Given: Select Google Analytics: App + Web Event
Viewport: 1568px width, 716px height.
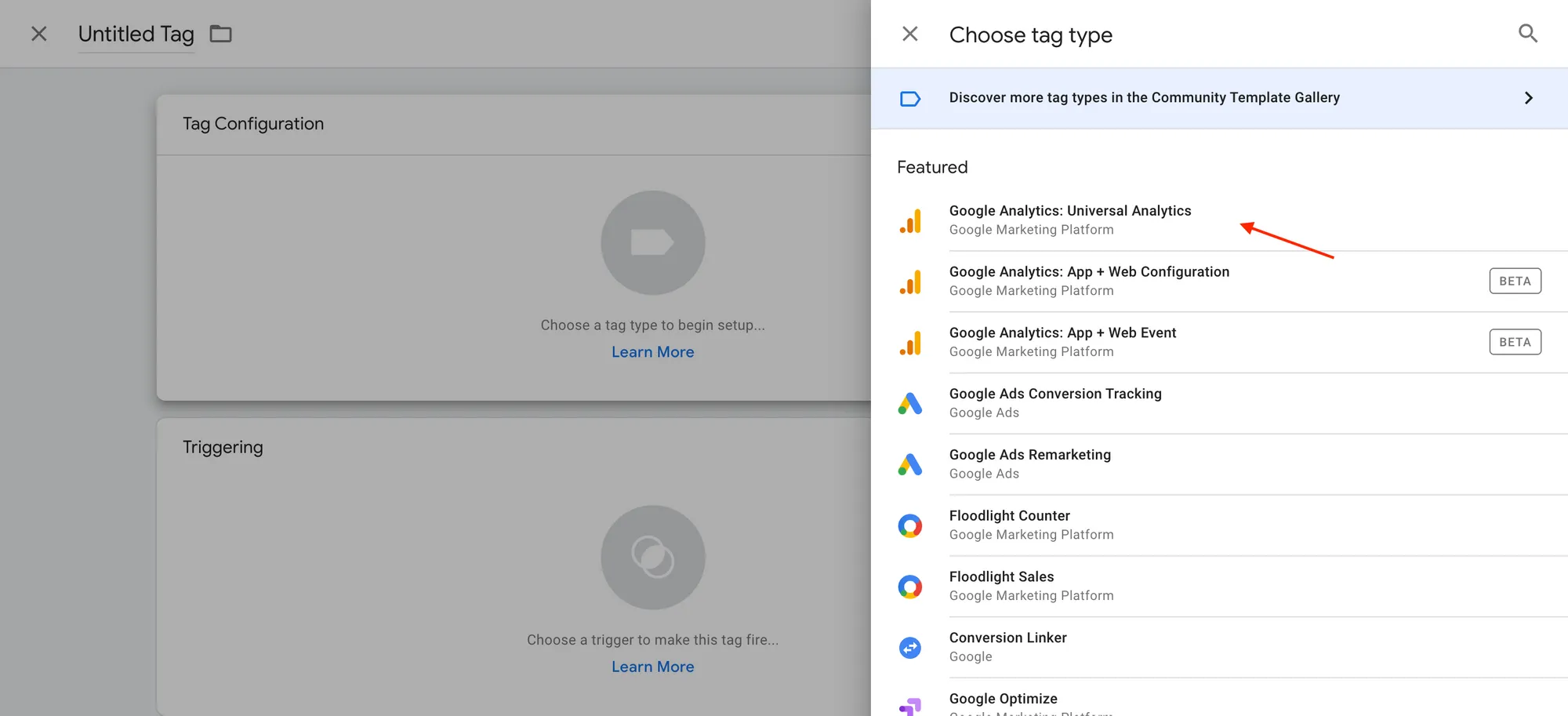Looking at the screenshot, I should coord(1219,343).
